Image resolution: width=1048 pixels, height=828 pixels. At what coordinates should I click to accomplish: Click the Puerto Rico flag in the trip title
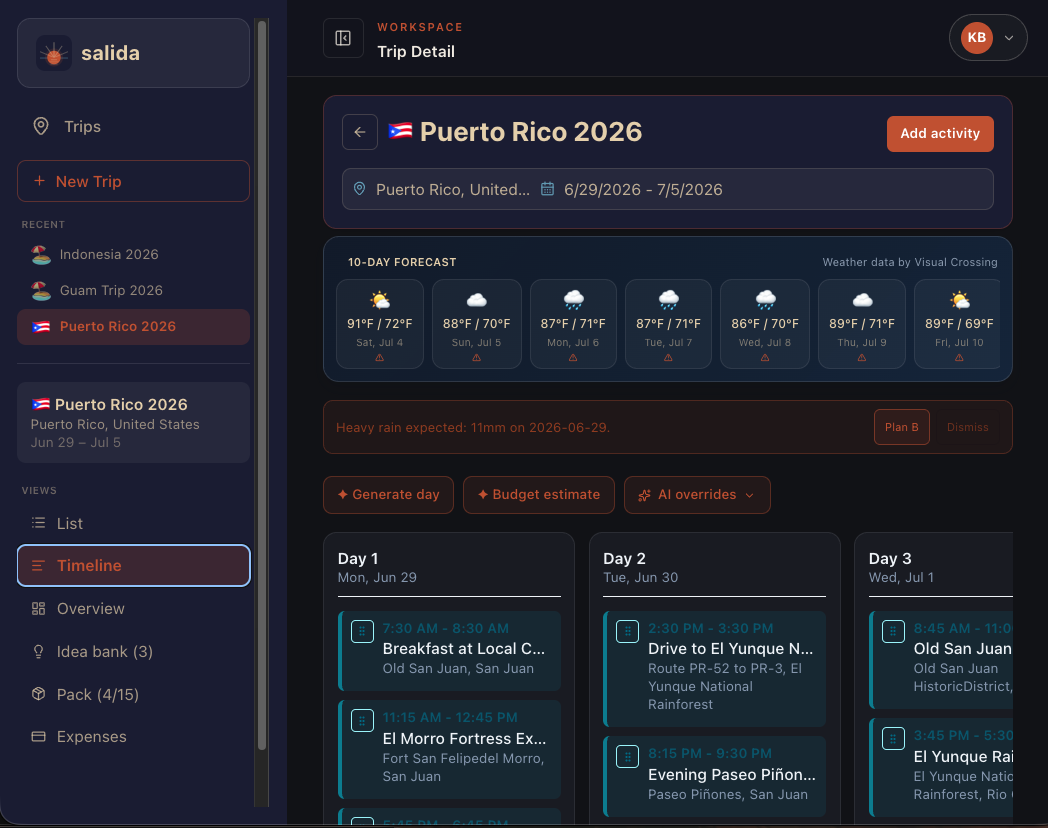[x=400, y=130]
